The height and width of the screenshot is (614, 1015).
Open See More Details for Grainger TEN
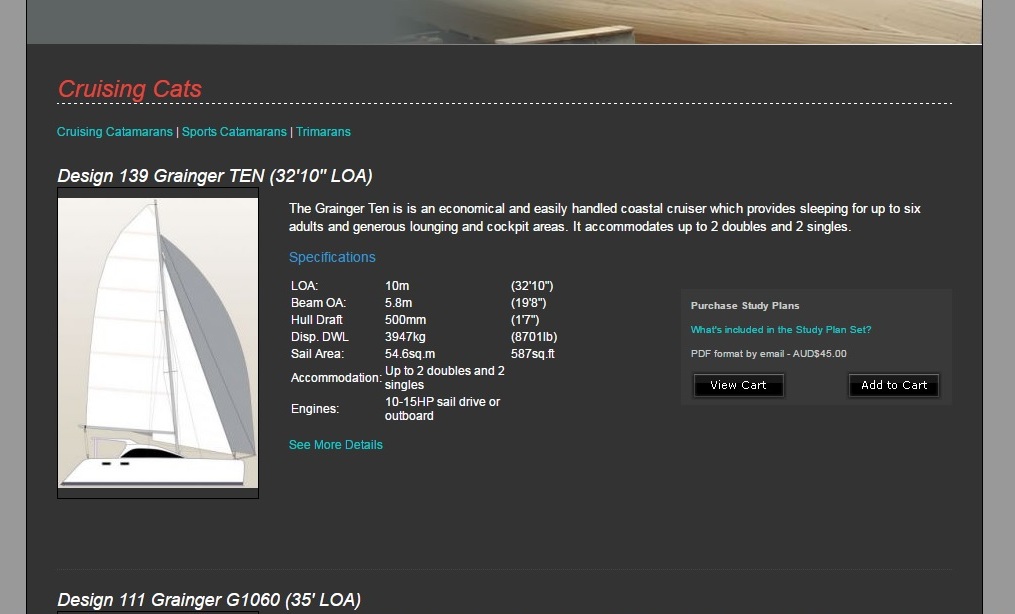coord(335,444)
